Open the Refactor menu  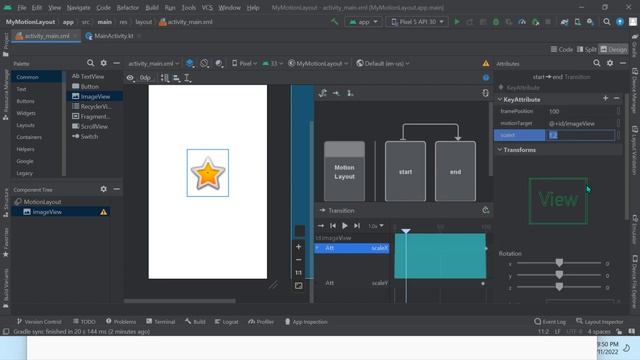pyautogui.click(x=127, y=7)
